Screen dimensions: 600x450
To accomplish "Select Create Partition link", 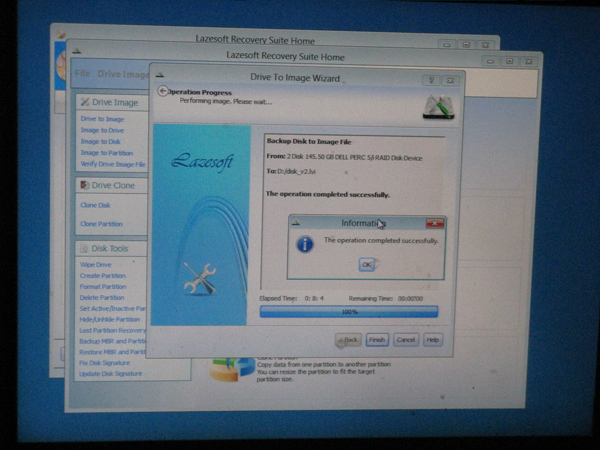I will 103,276.
